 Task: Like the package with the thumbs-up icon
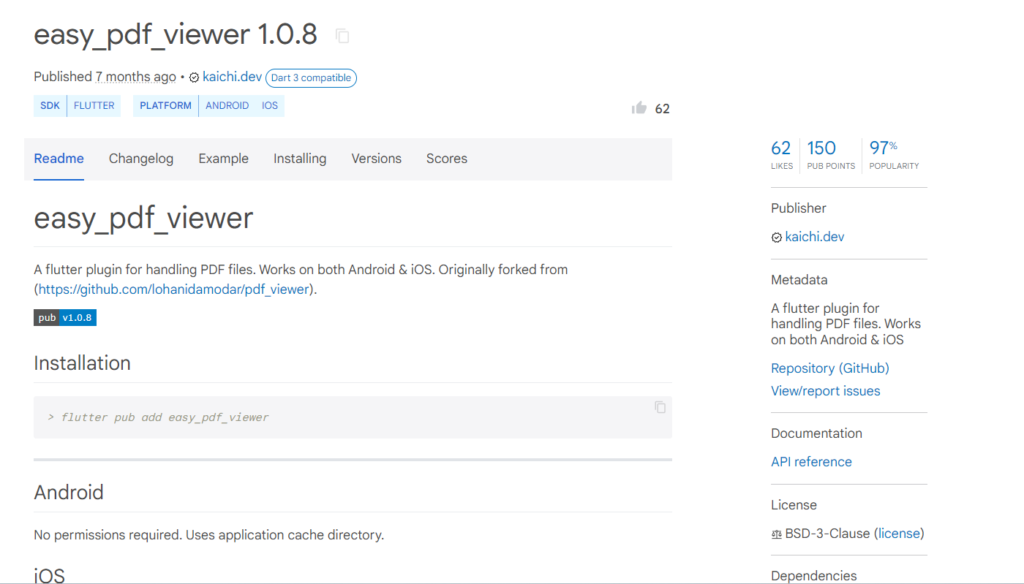[x=639, y=108]
